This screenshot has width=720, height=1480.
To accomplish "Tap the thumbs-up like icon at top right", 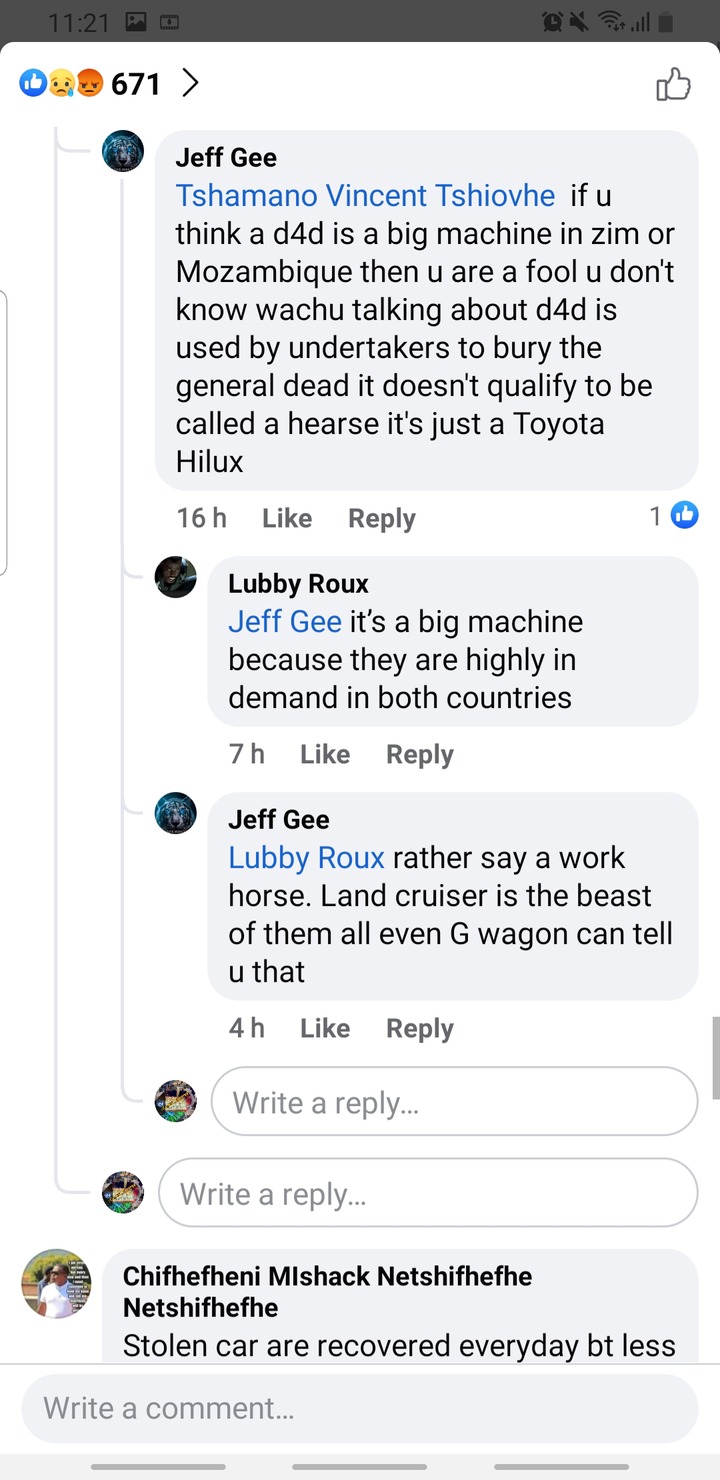I will click(673, 84).
